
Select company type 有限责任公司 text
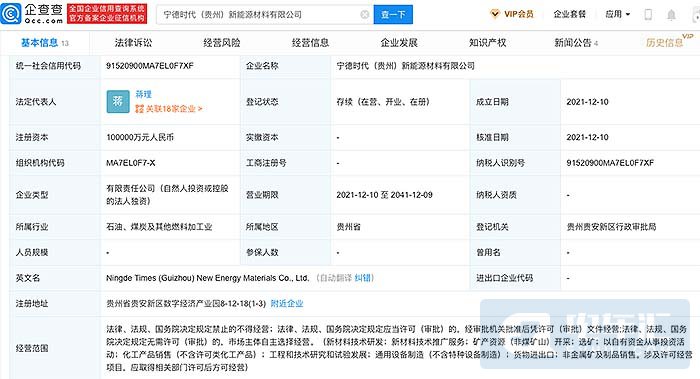tap(167, 195)
